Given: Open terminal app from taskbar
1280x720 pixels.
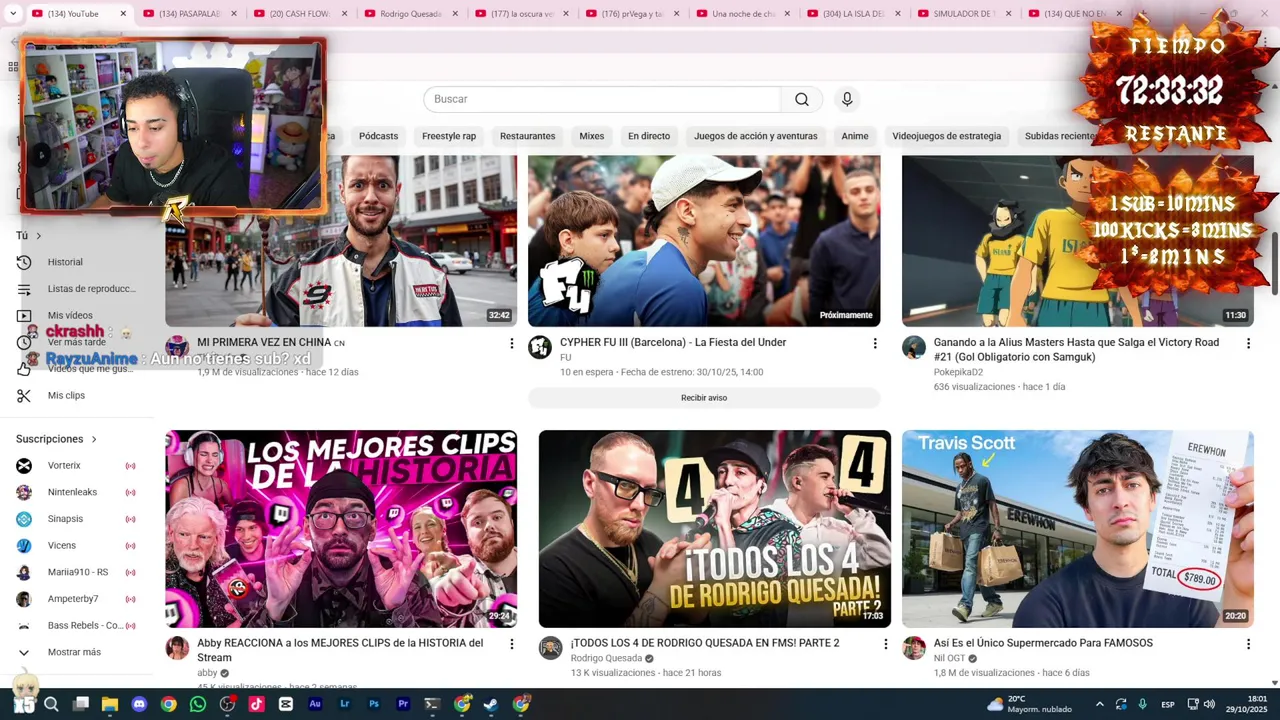Looking at the screenshot, I should 432,704.
